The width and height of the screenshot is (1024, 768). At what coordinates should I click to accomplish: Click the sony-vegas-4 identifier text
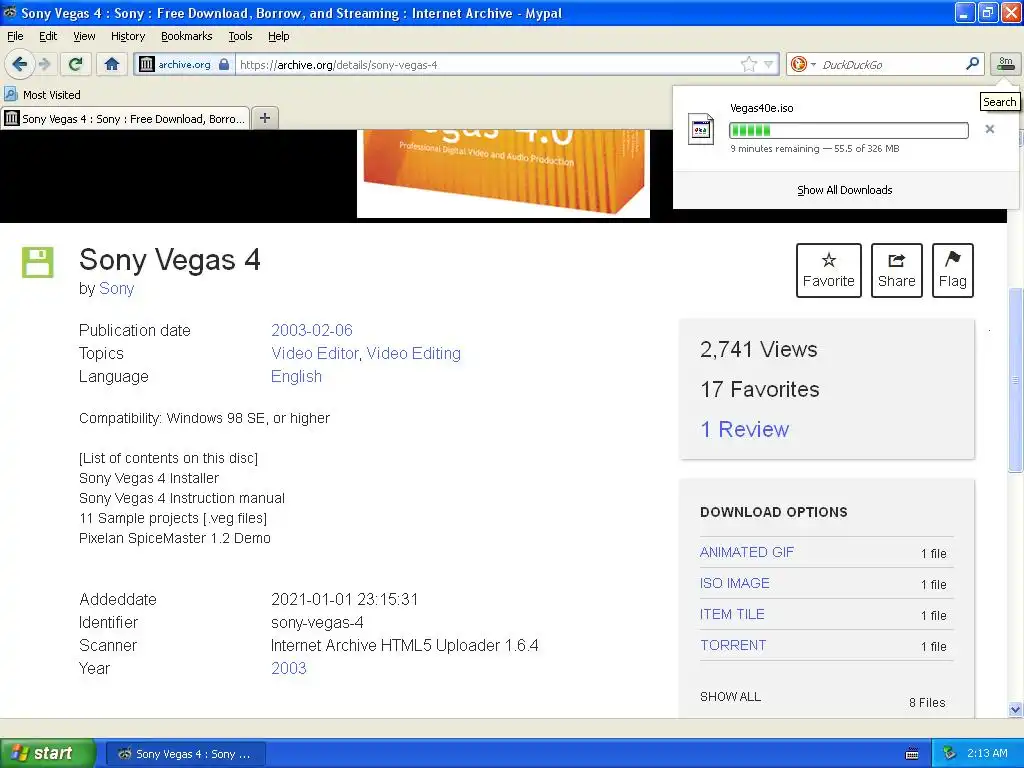pyautogui.click(x=317, y=622)
